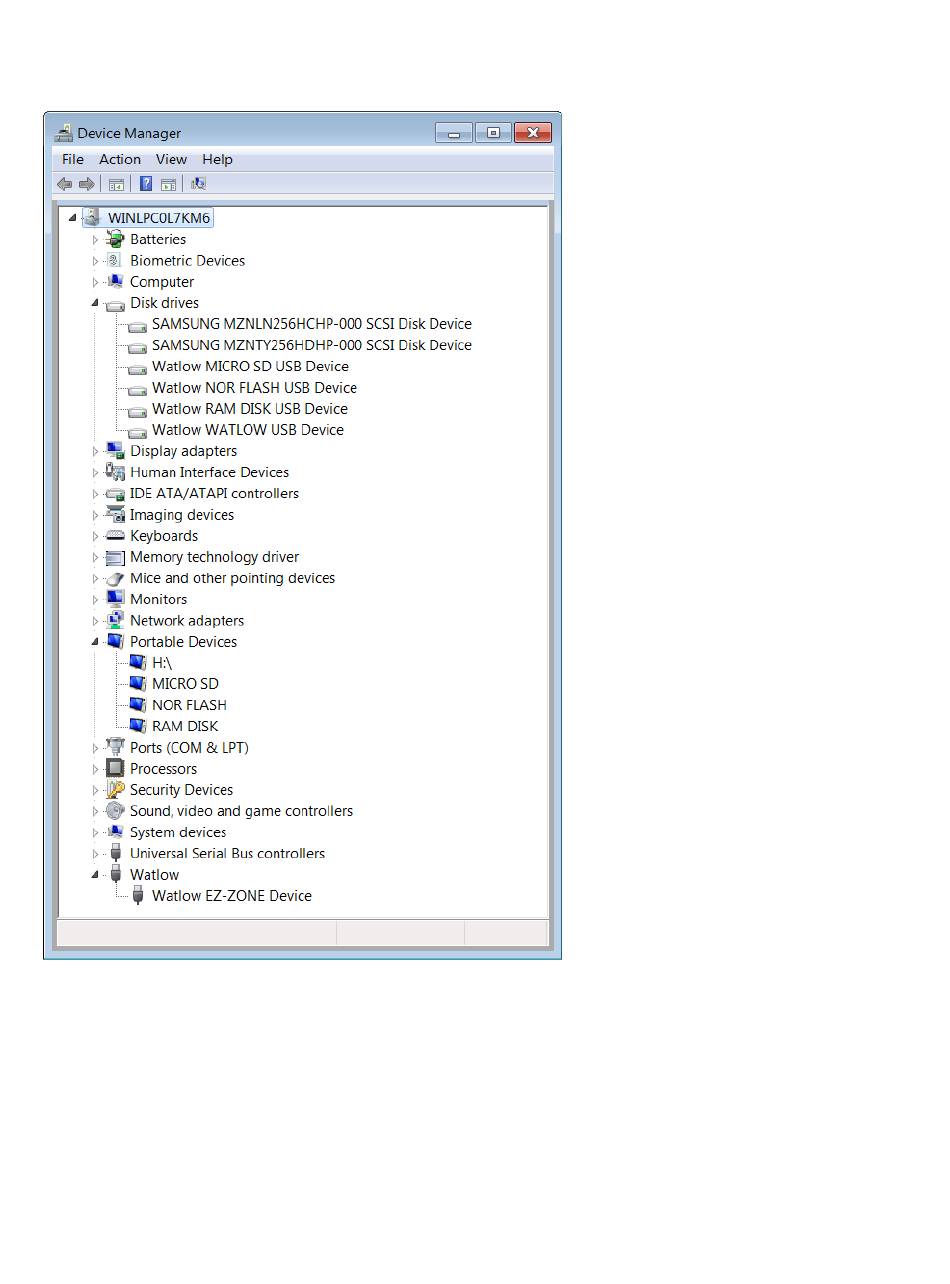Select RAM DISK under Portable Devices

pos(185,726)
